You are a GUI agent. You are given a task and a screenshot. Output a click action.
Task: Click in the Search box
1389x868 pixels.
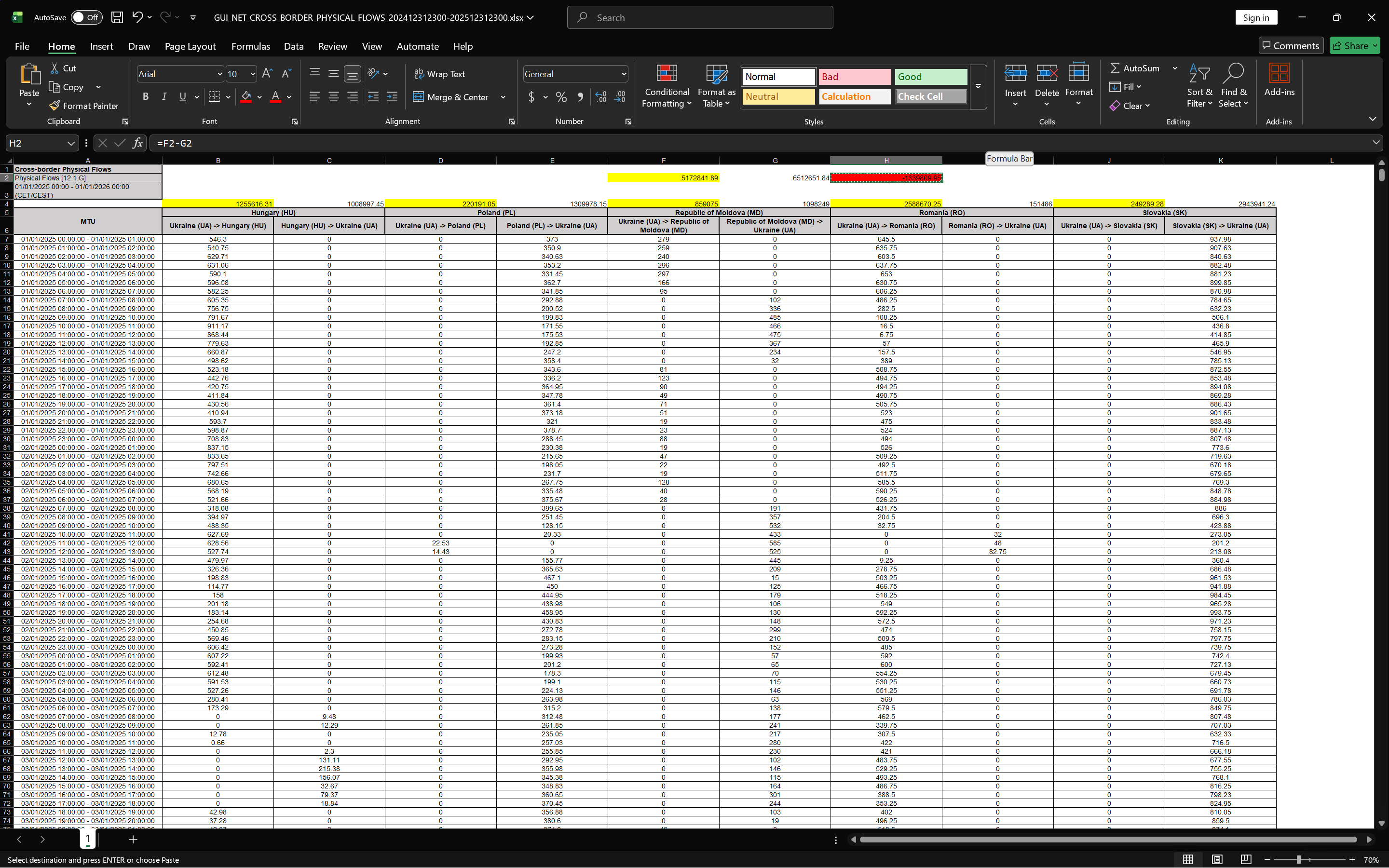point(700,17)
